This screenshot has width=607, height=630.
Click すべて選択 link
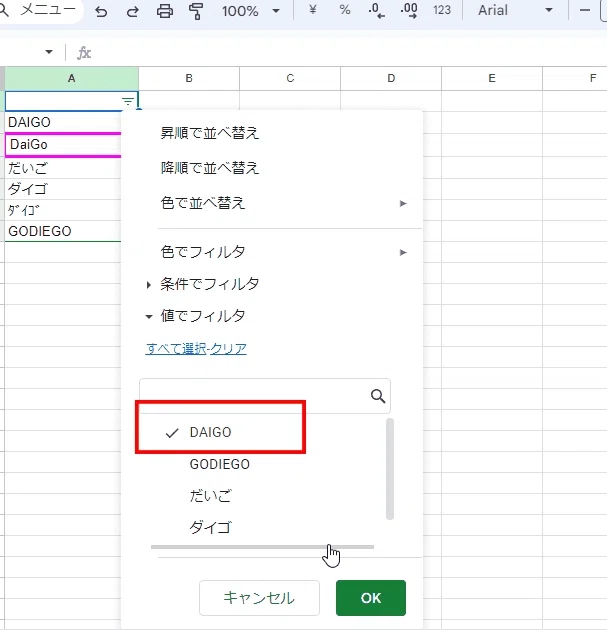176,348
